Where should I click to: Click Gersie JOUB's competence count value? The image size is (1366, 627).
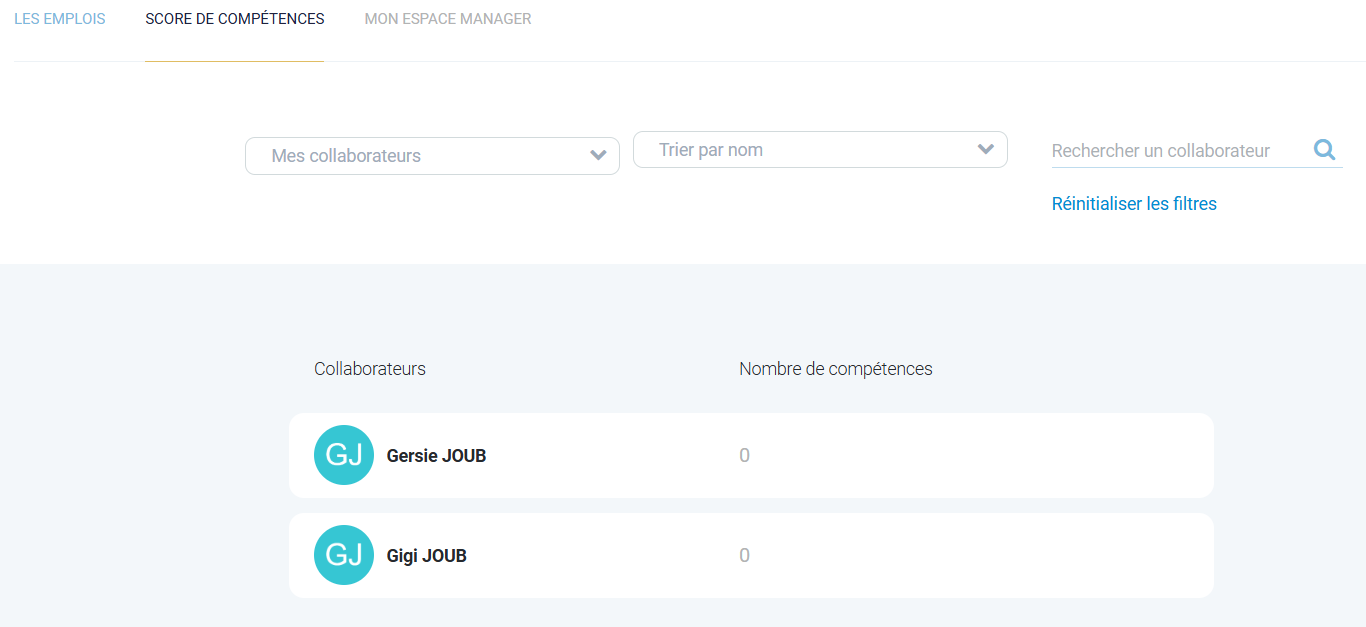coord(744,456)
